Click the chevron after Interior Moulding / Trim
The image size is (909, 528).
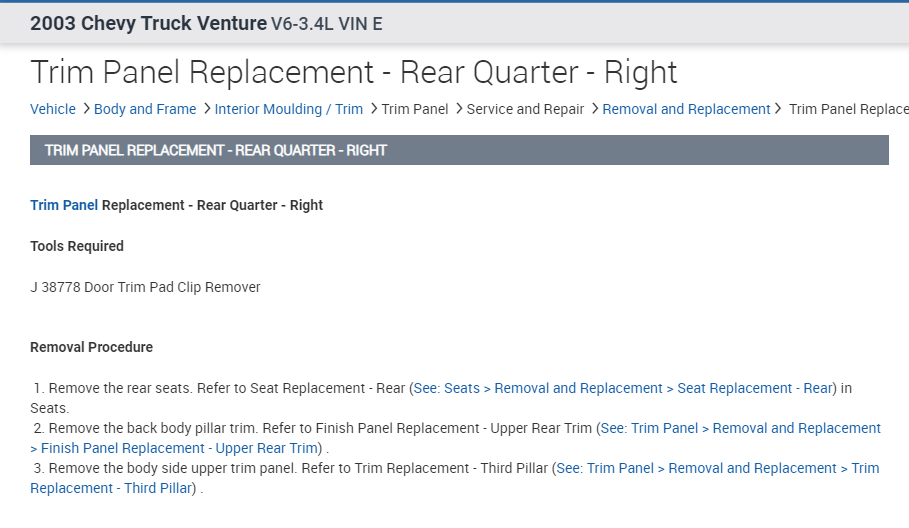pyautogui.click(x=373, y=108)
